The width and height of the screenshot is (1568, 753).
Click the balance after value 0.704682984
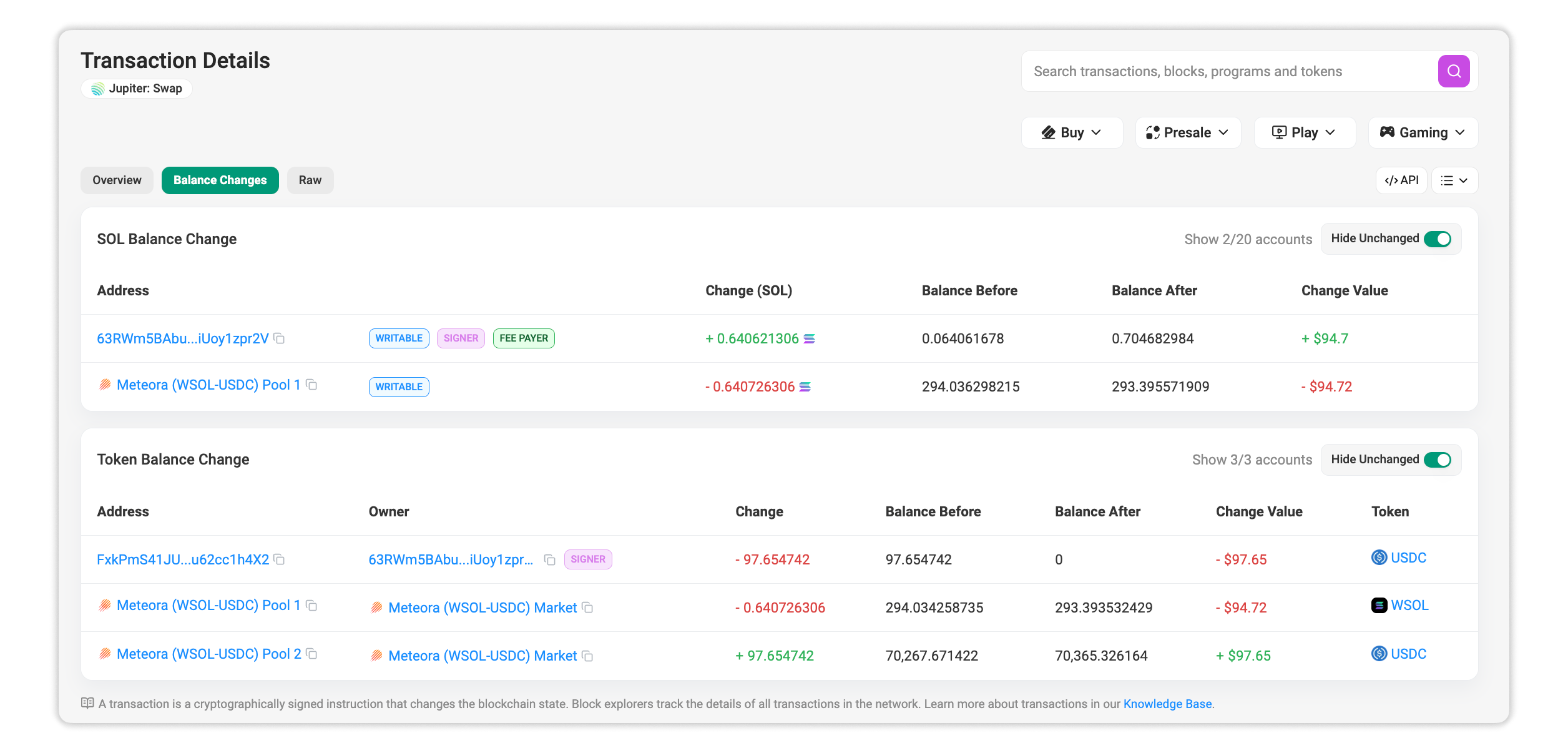pos(1152,339)
